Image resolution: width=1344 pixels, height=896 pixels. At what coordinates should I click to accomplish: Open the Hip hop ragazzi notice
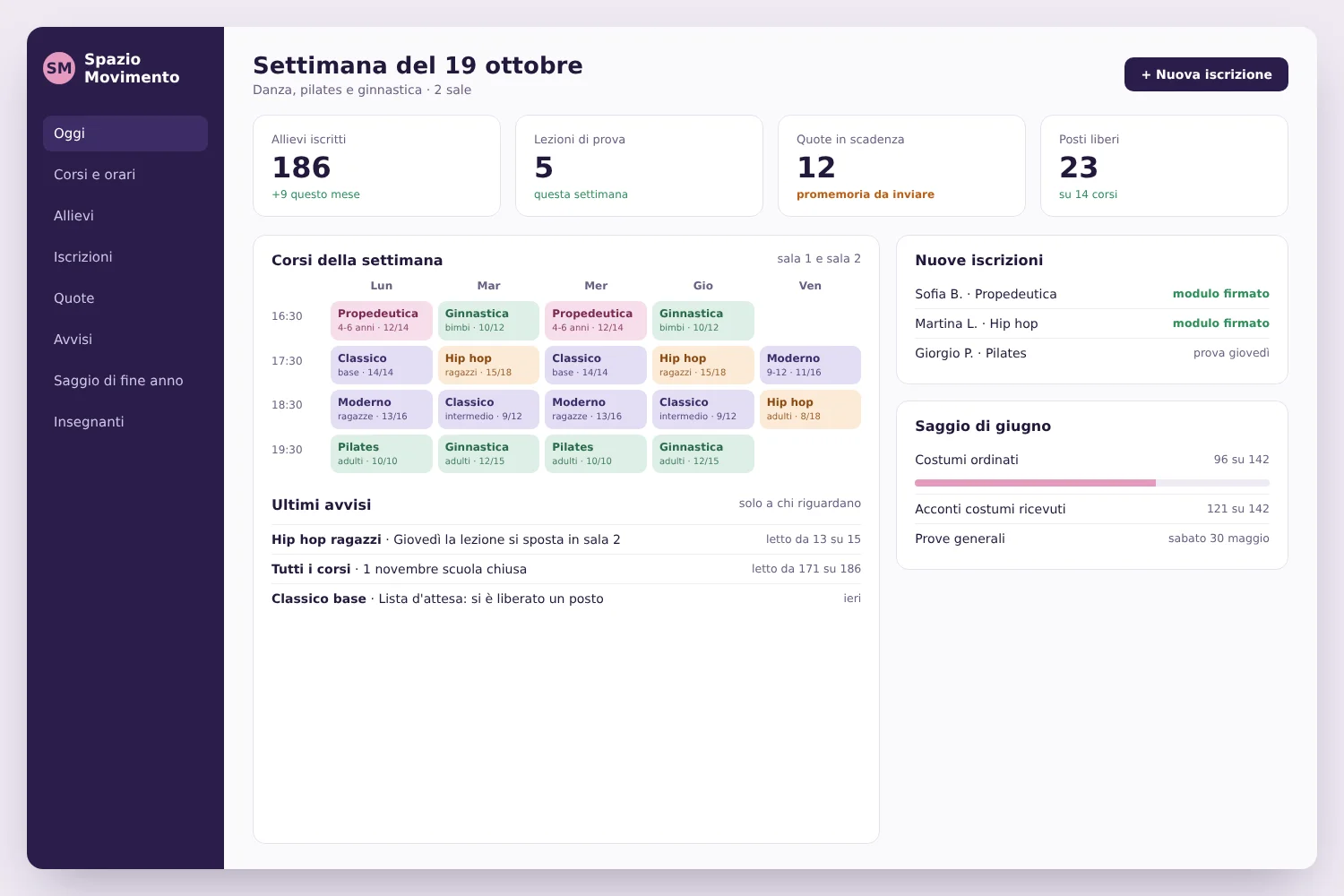566,539
